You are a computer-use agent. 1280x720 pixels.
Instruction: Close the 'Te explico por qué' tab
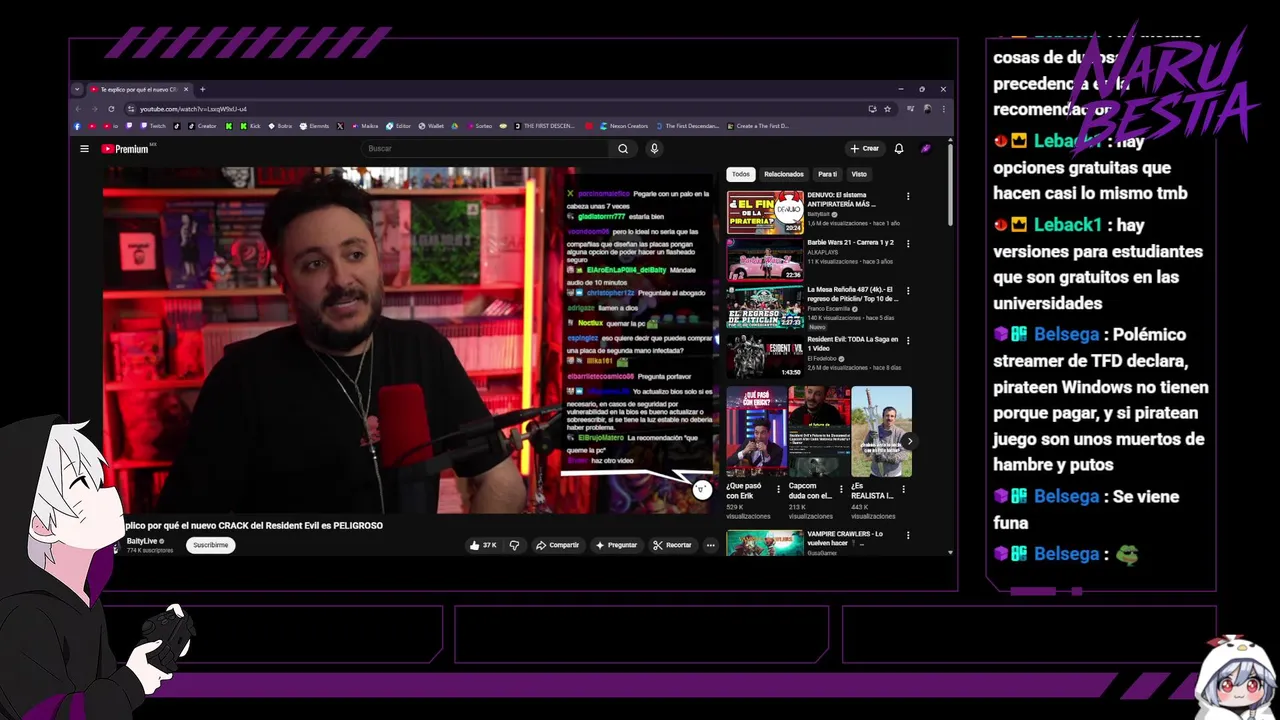point(186,89)
